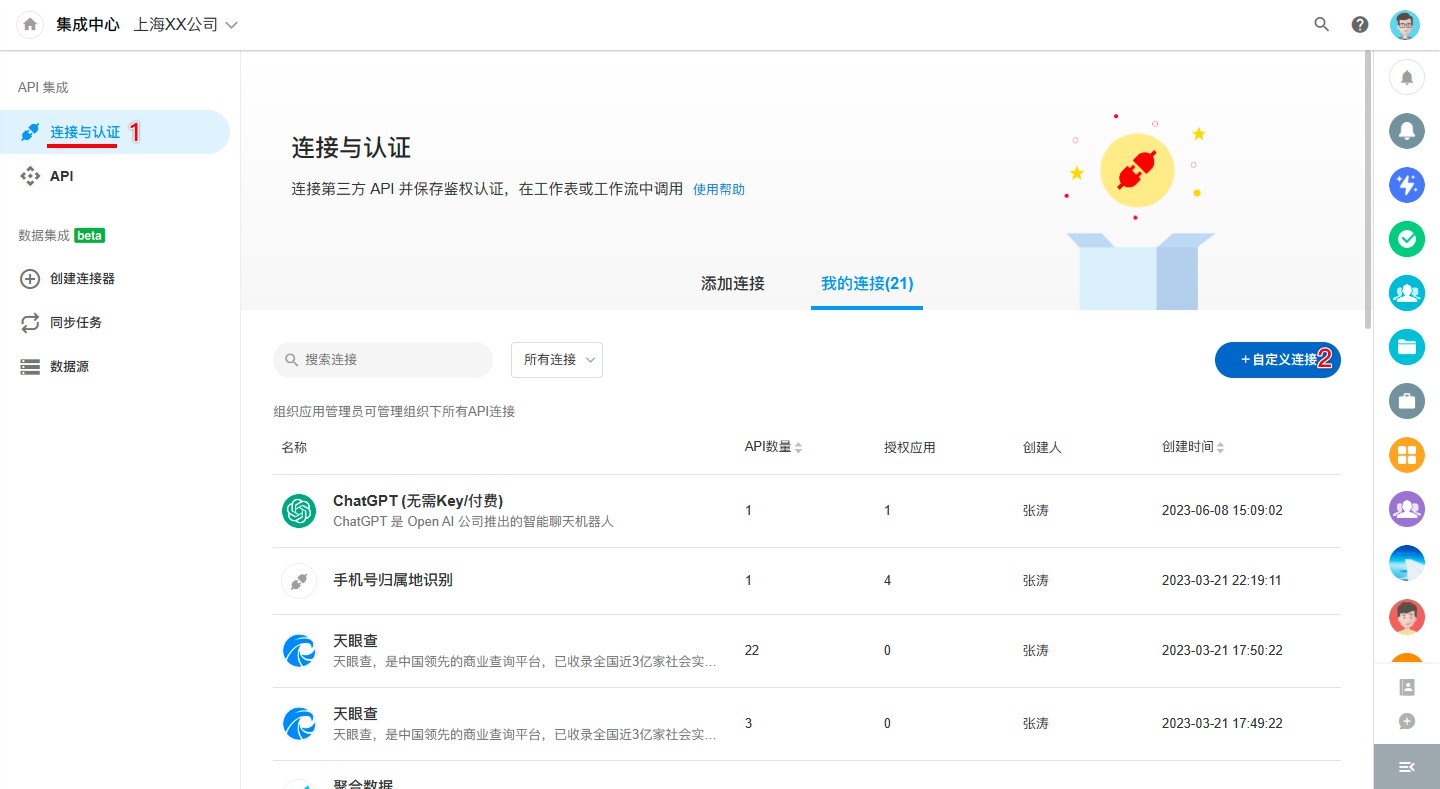Click the help question mark icon
This screenshot has height=789, width=1440.
(1360, 25)
